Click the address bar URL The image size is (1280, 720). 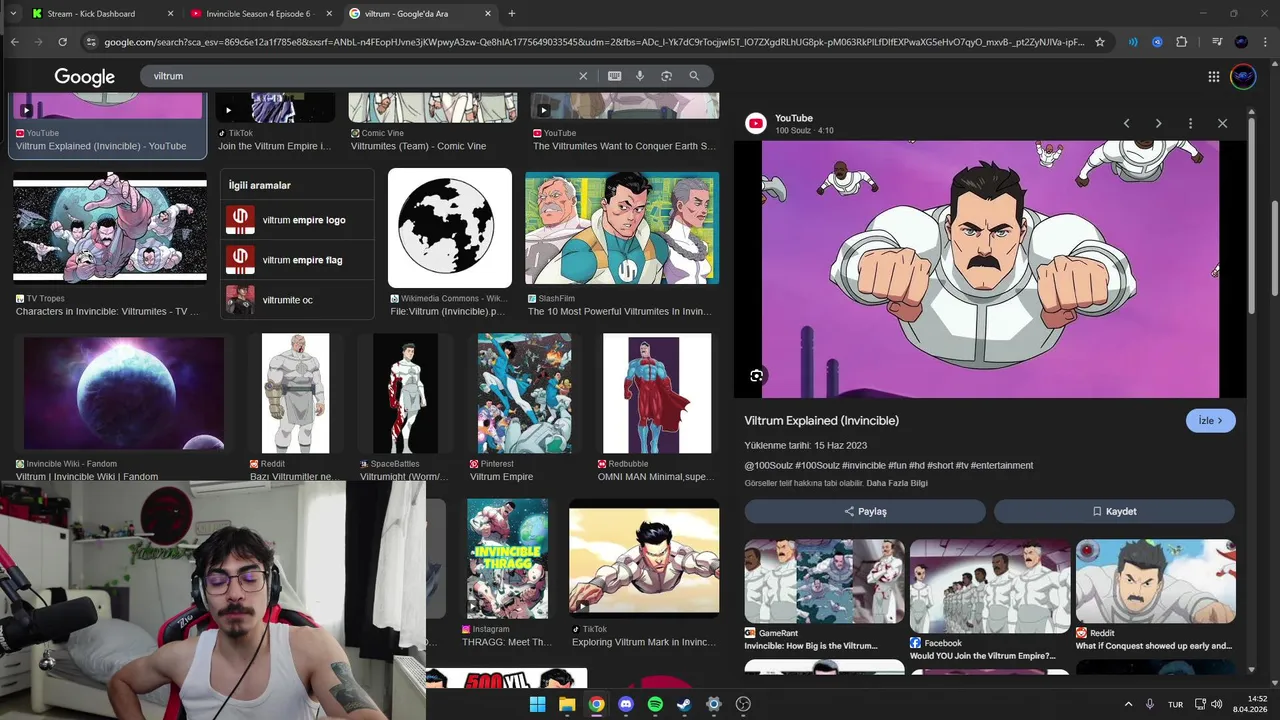click(x=594, y=42)
